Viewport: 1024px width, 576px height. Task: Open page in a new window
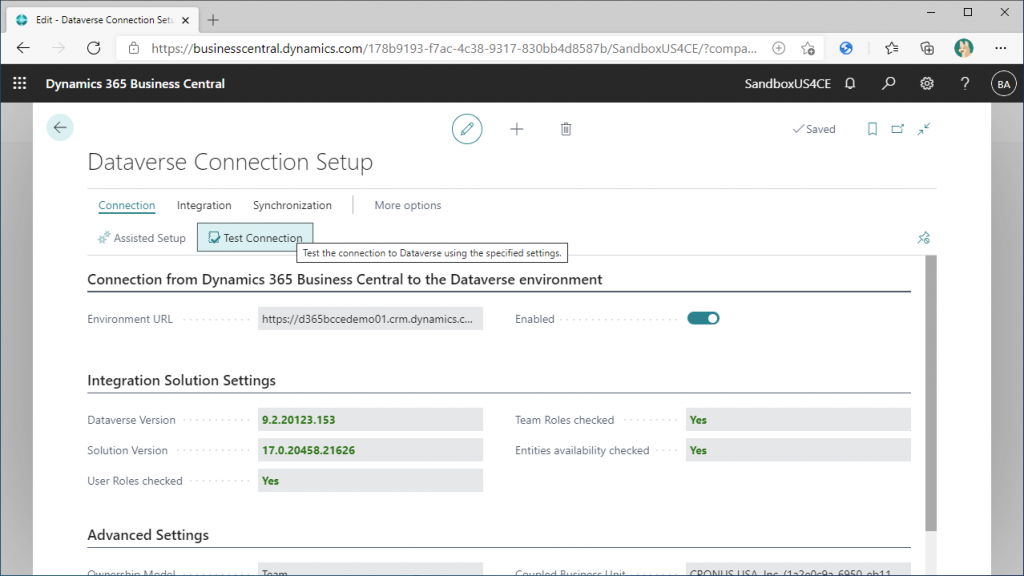point(898,129)
